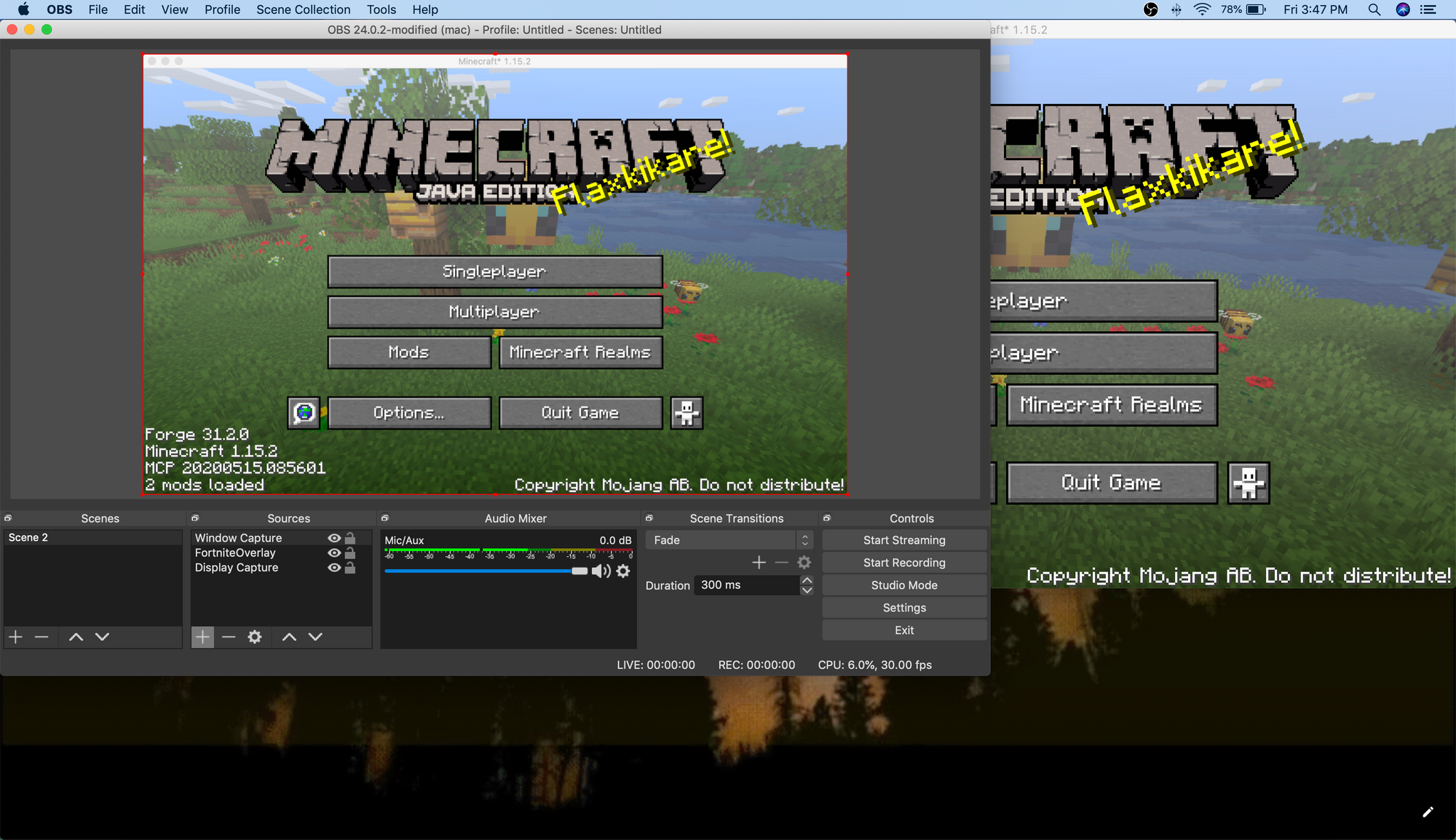Add a new source with plus button
1456x840 pixels.
pyautogui.click(x=202, y=637)
